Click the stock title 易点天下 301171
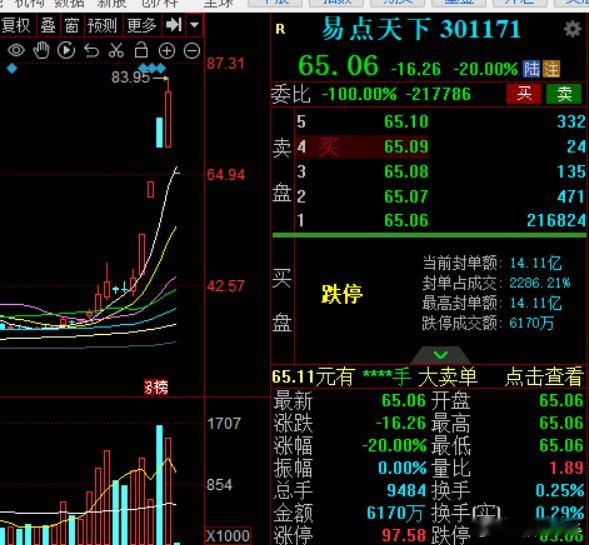Screen dimensions: 589x545 [x=421, y=29]
